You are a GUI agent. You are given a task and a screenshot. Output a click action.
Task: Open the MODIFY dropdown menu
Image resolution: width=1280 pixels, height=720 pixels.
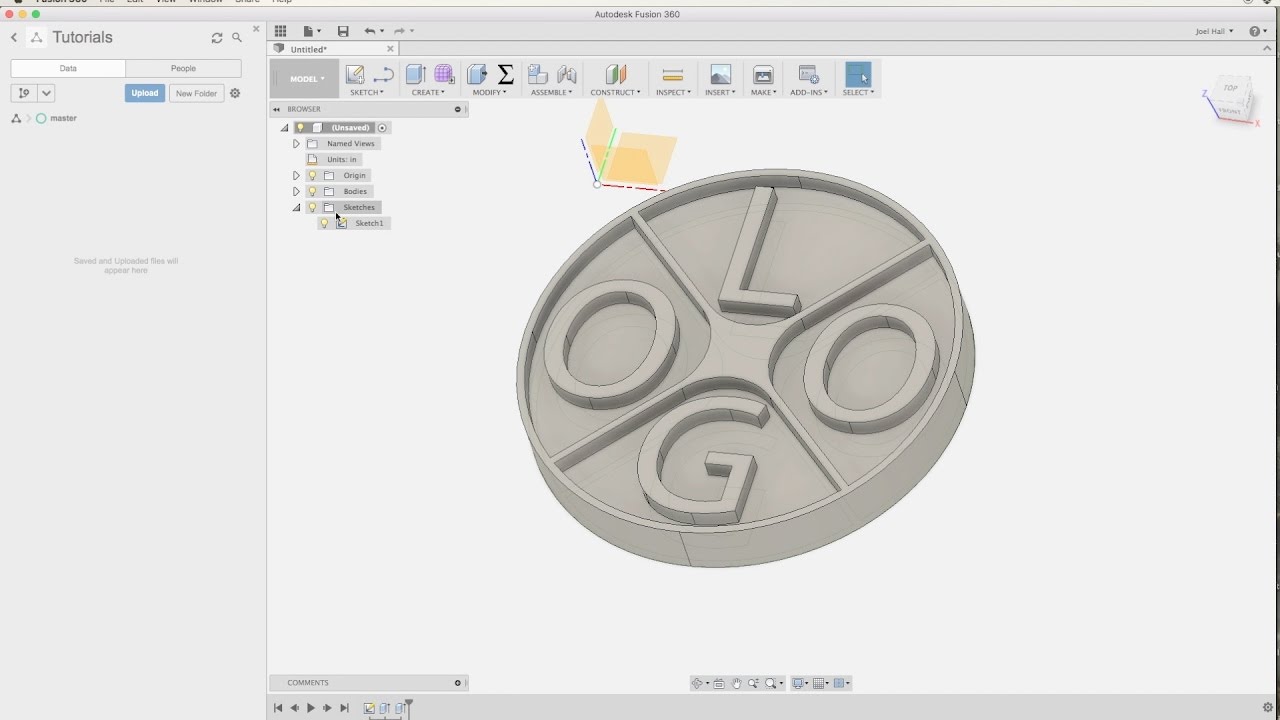click(x=489, y=92)
